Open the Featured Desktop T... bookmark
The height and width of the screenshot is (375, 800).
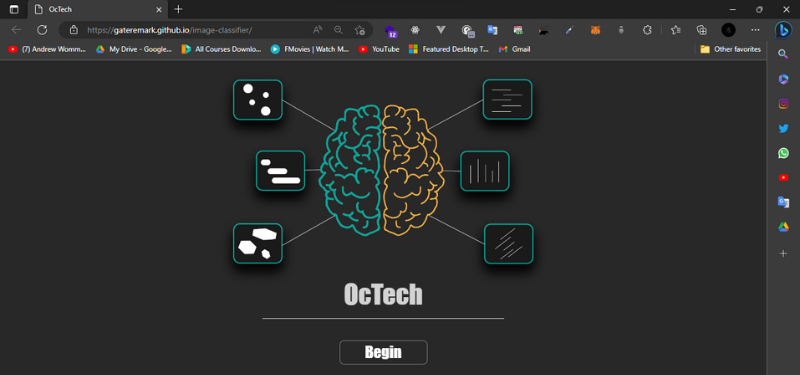coord(449,49)
